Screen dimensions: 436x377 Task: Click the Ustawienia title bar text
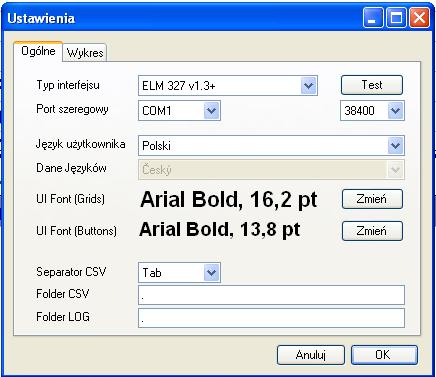click(x=41, y=18)
